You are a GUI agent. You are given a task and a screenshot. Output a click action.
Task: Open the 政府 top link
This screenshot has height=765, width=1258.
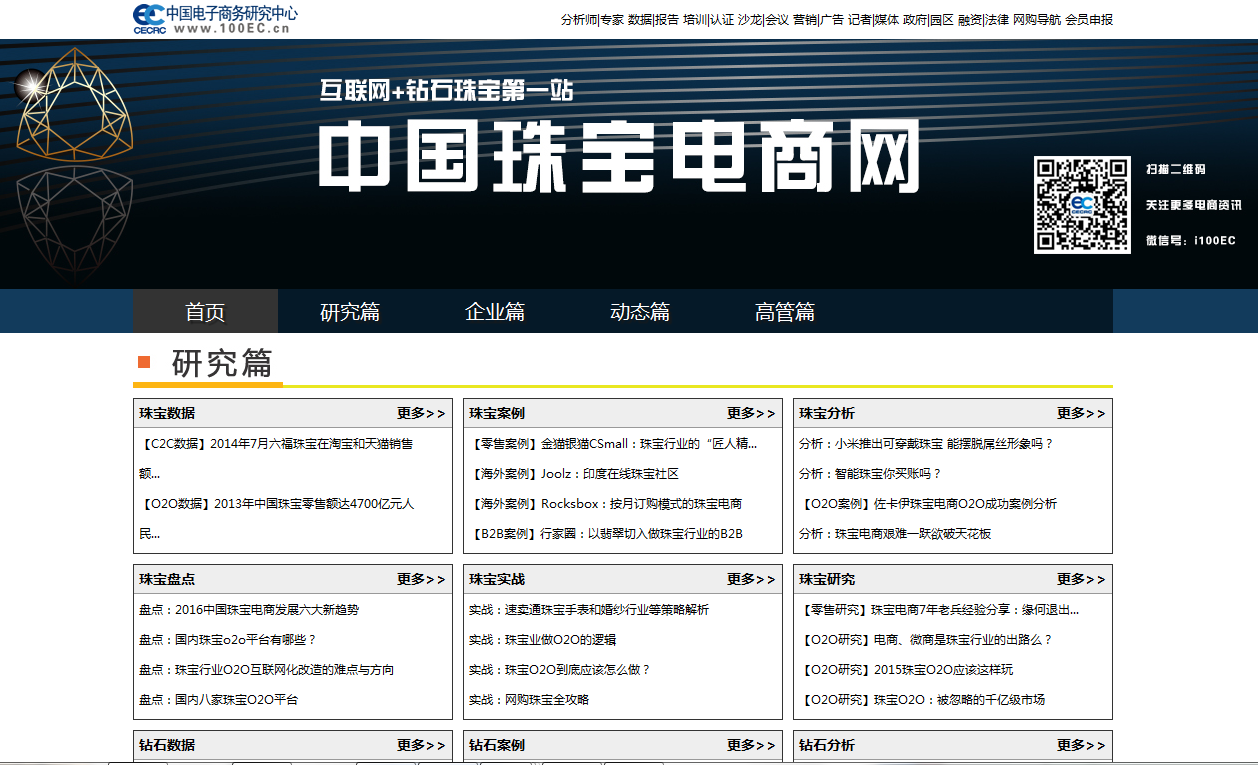915,19
